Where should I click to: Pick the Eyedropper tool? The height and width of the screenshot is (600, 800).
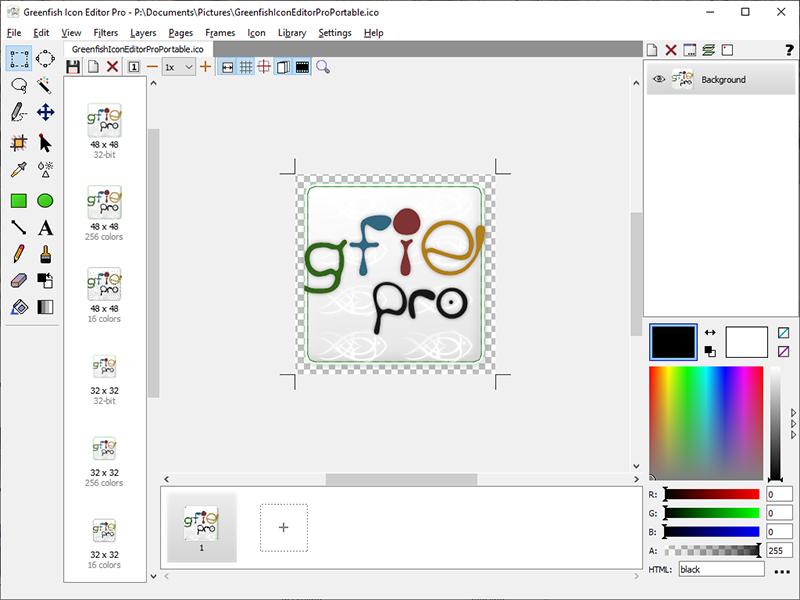[x=18, y=169]
